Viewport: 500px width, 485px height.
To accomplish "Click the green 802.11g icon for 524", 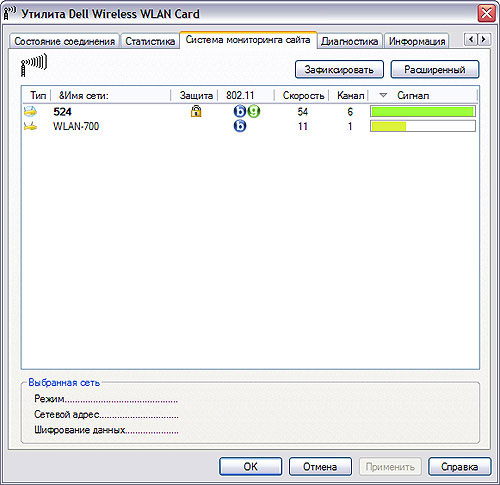I will tap(254, 111).
